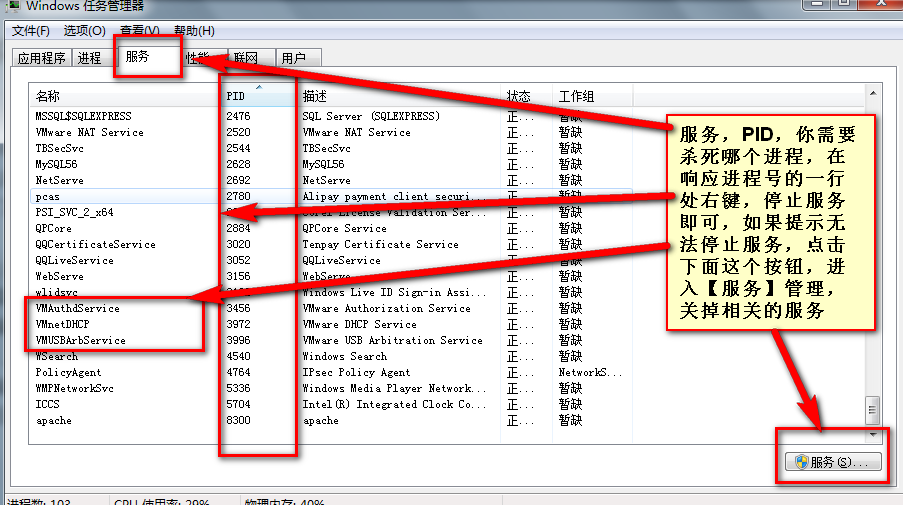Image resolution: width=903 pixels, height=505 pixels.
Task: Click the Windows Search description
Action: pos(344,356)
